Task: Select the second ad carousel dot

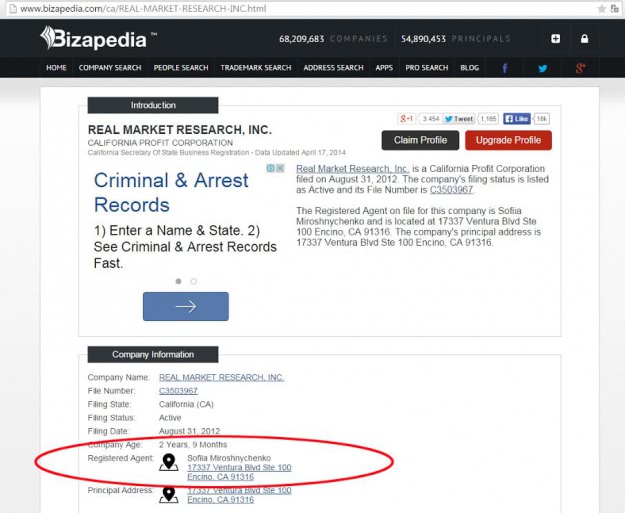Action: click(x=194, y=281)
